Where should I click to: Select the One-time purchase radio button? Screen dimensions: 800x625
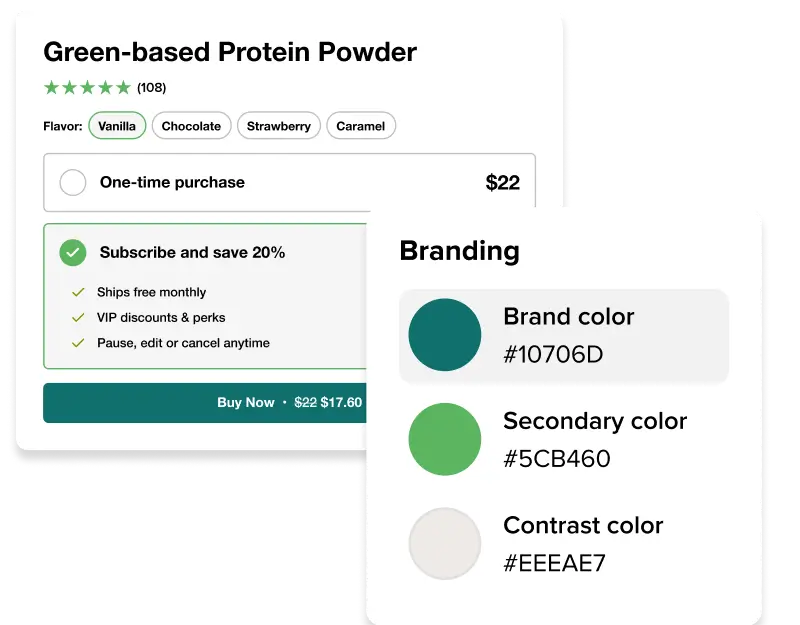coord(71,183)
